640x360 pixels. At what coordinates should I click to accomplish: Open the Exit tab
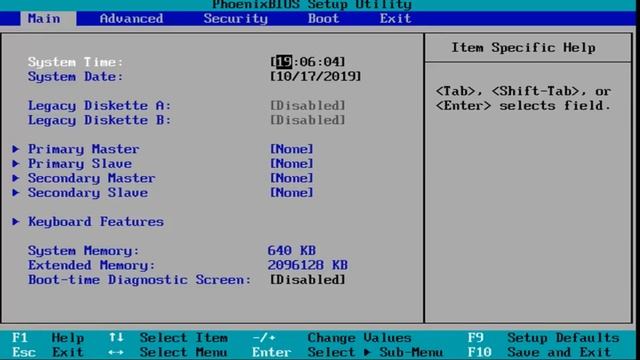[x=395, y=19]
